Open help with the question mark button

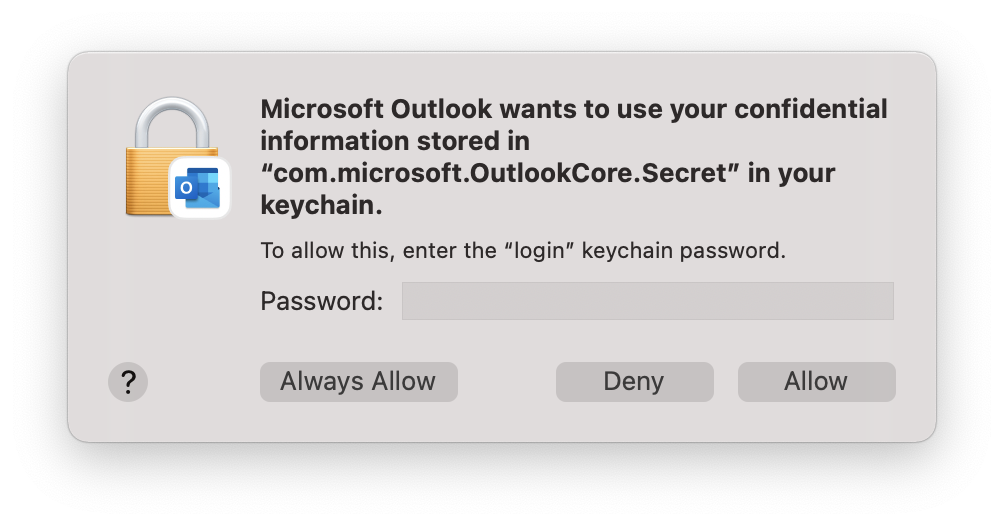coord(128,382)
